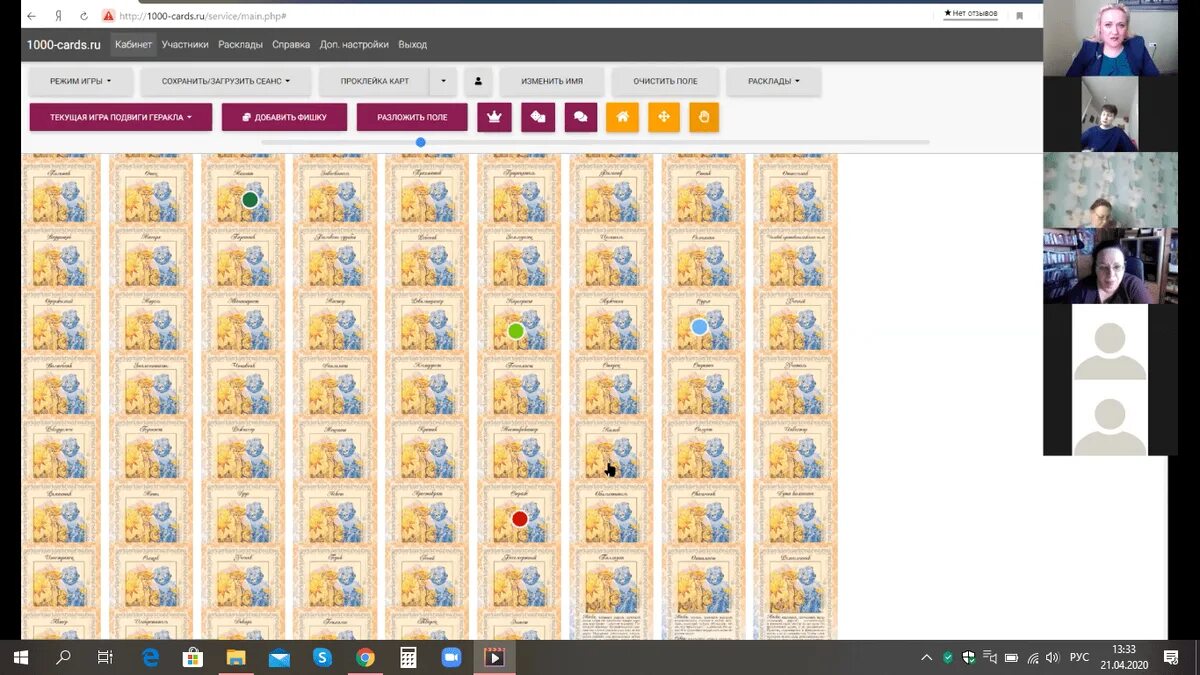Open the 'Участники' menu item
The image size is (1200, 675).
point(185,44)
